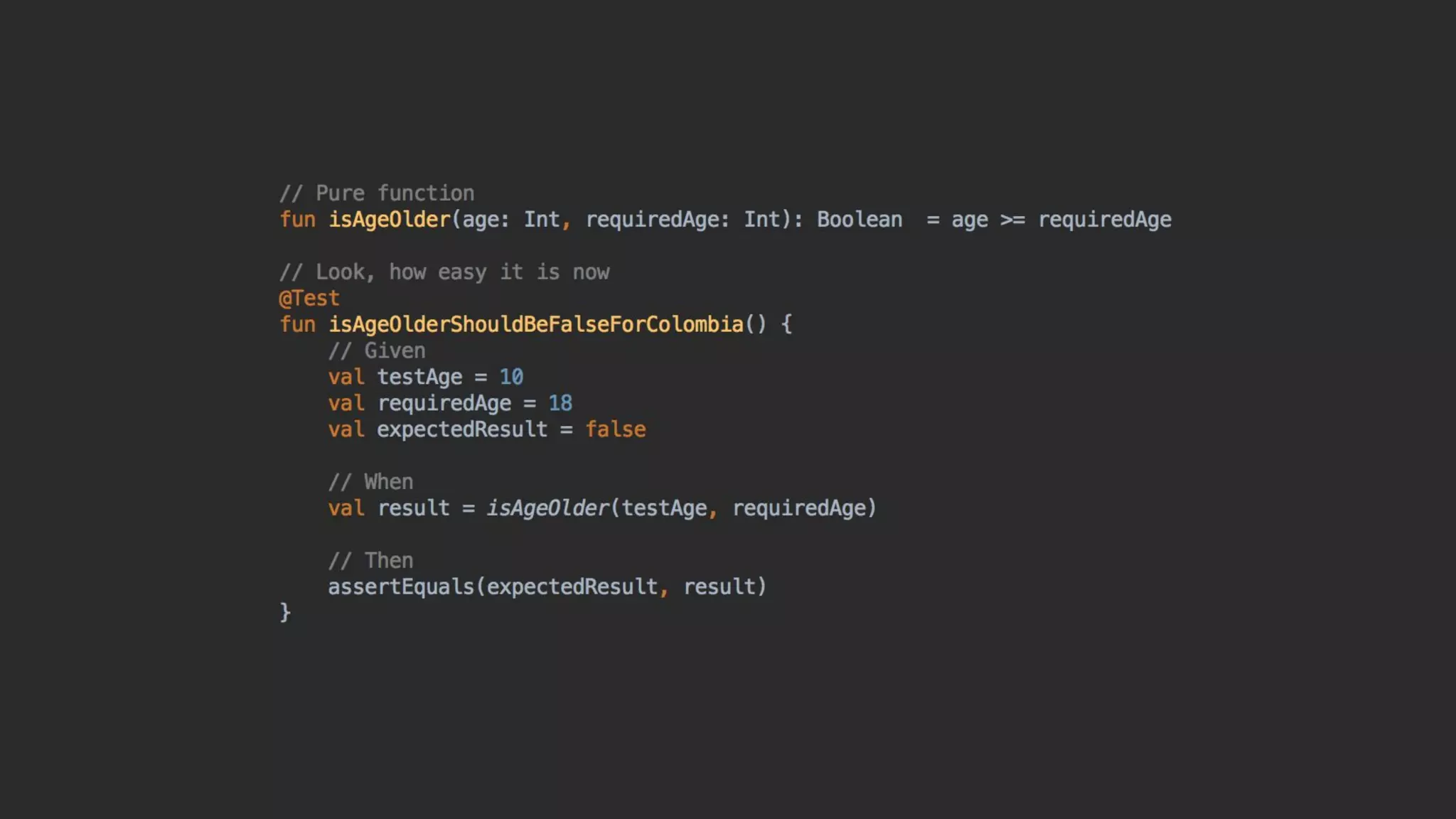Click the @Test annotation

point(309,298)
